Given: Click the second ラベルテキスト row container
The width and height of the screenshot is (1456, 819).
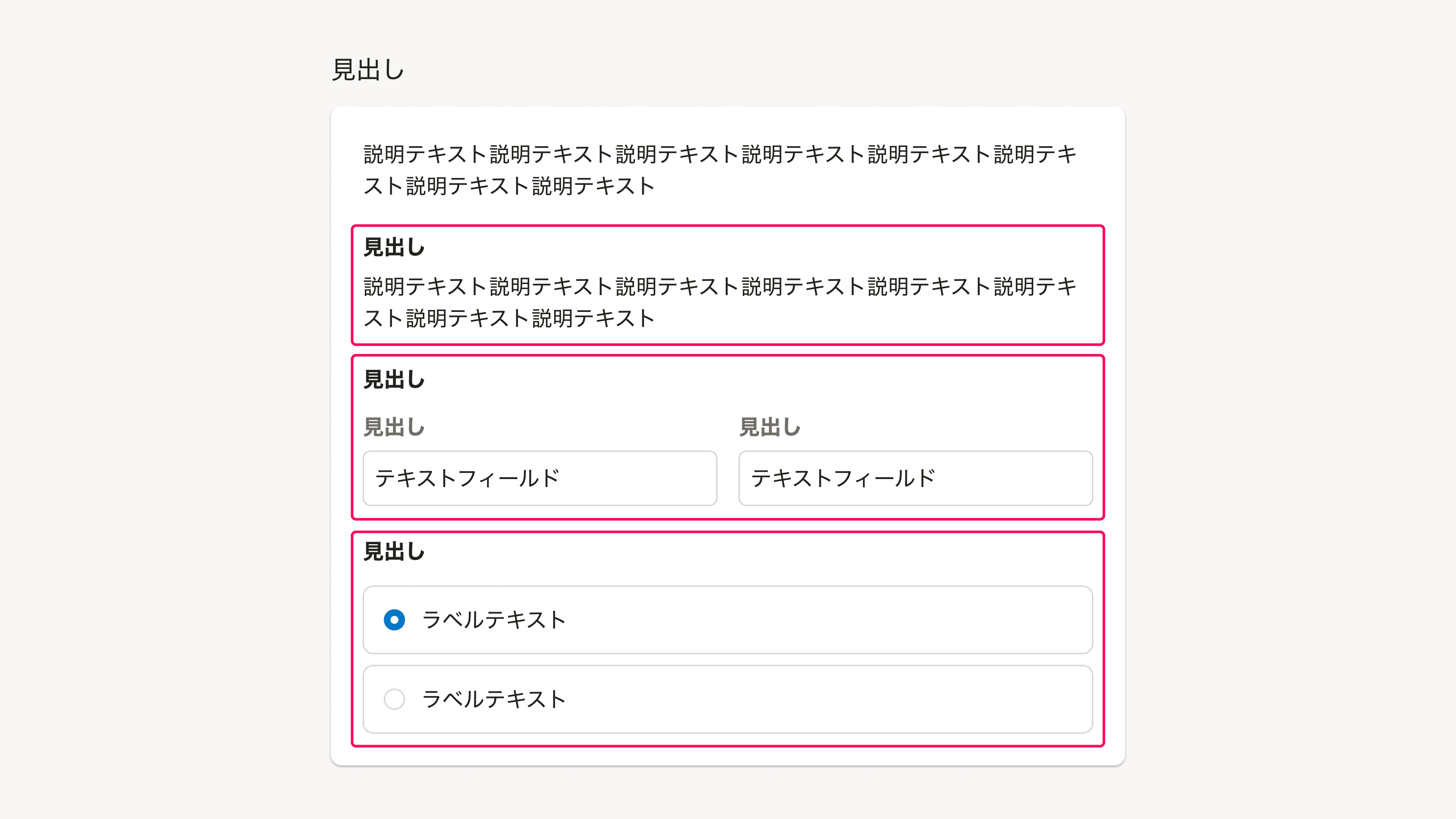Looking at the screenshot, I should pos(728,699).
